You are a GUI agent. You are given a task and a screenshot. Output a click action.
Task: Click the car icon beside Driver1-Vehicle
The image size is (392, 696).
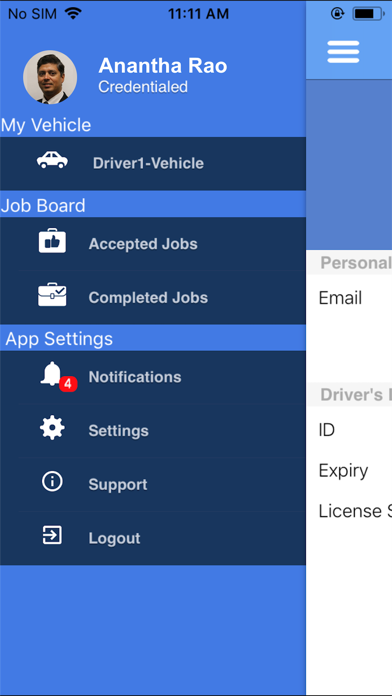(52, 160)
